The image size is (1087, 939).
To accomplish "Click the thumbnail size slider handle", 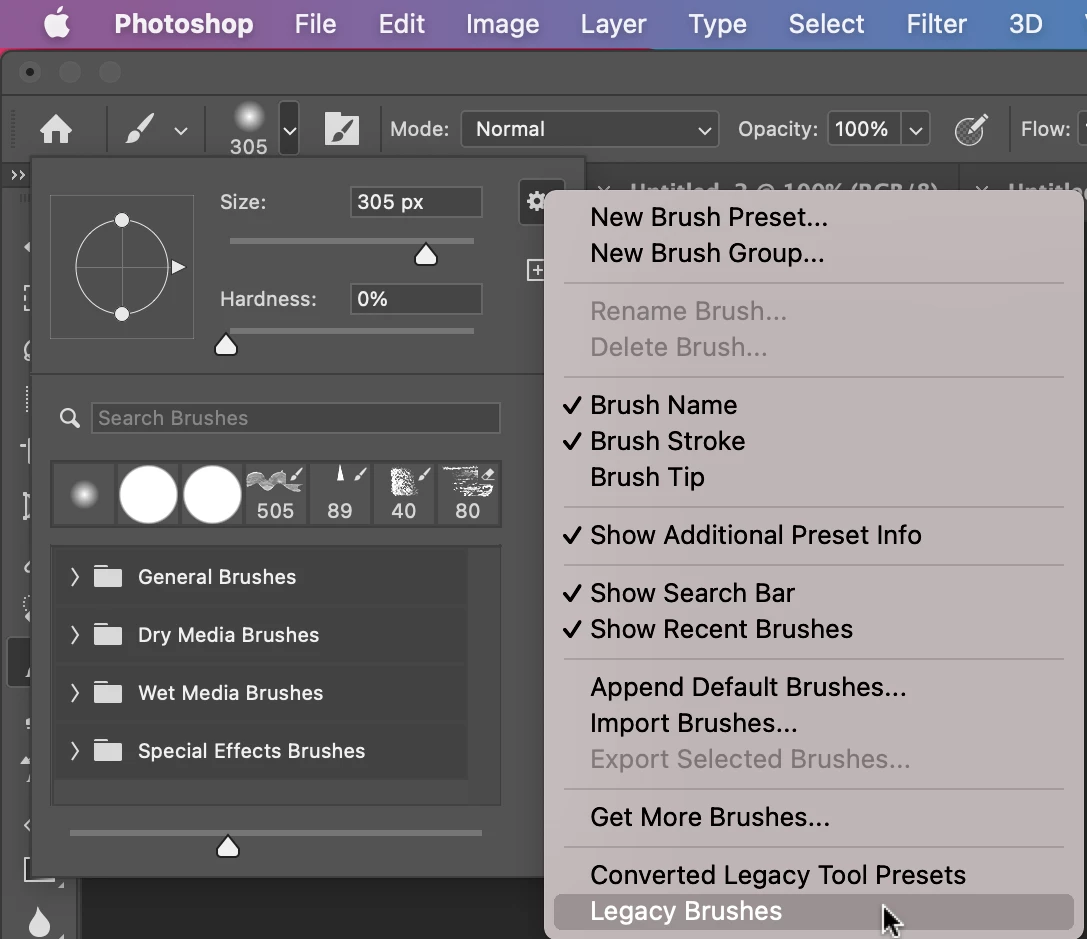I will point(227,846).
